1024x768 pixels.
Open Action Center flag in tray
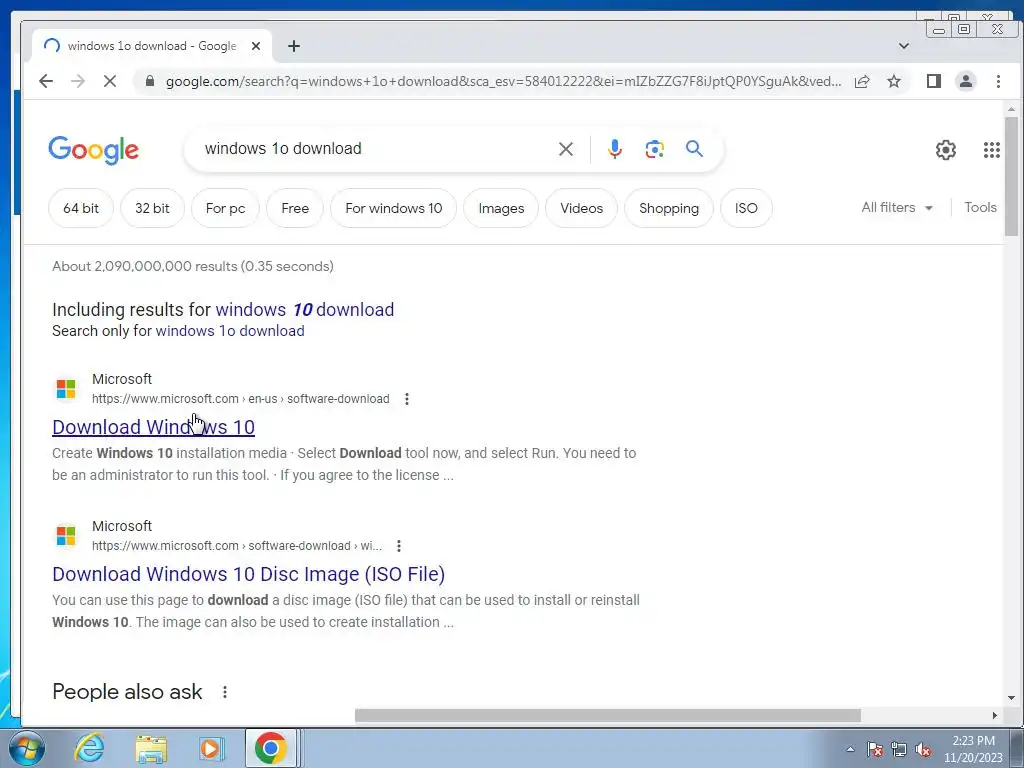click(875, 749)
